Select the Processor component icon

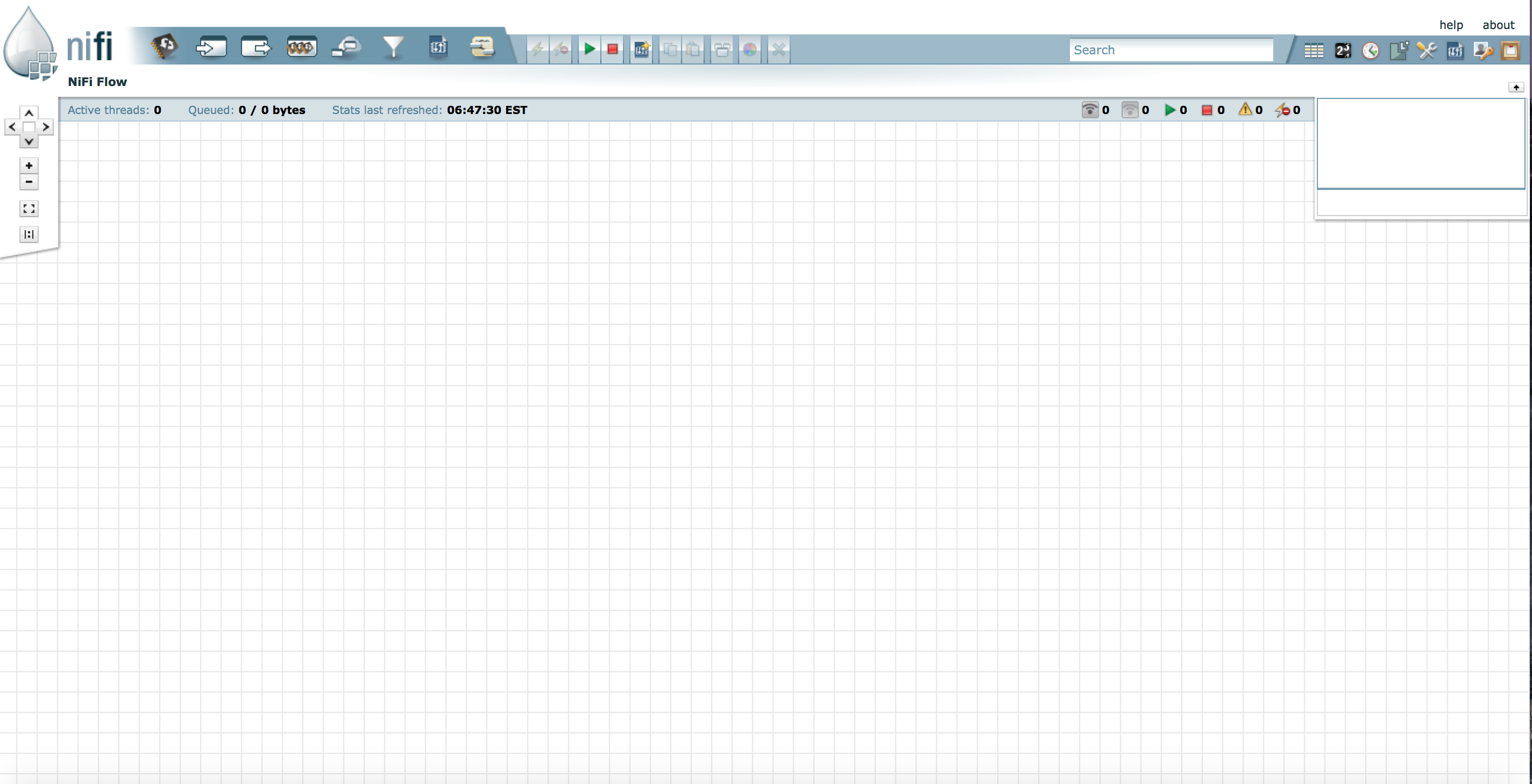click(x=165, y=47)
